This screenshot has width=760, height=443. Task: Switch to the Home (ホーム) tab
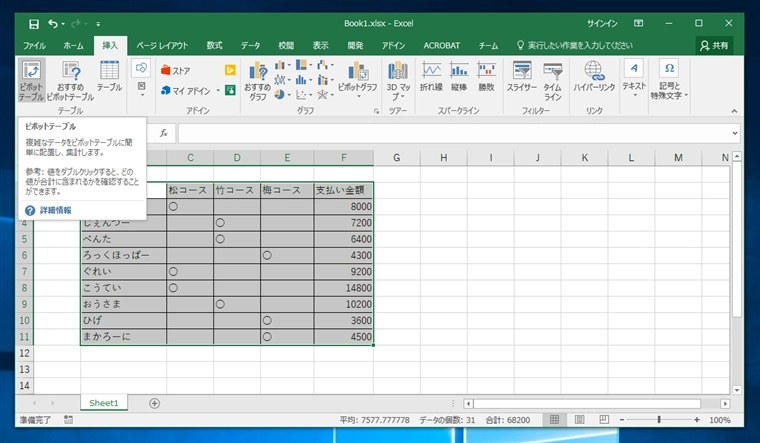pyautogui.click(x=73, y=46)
